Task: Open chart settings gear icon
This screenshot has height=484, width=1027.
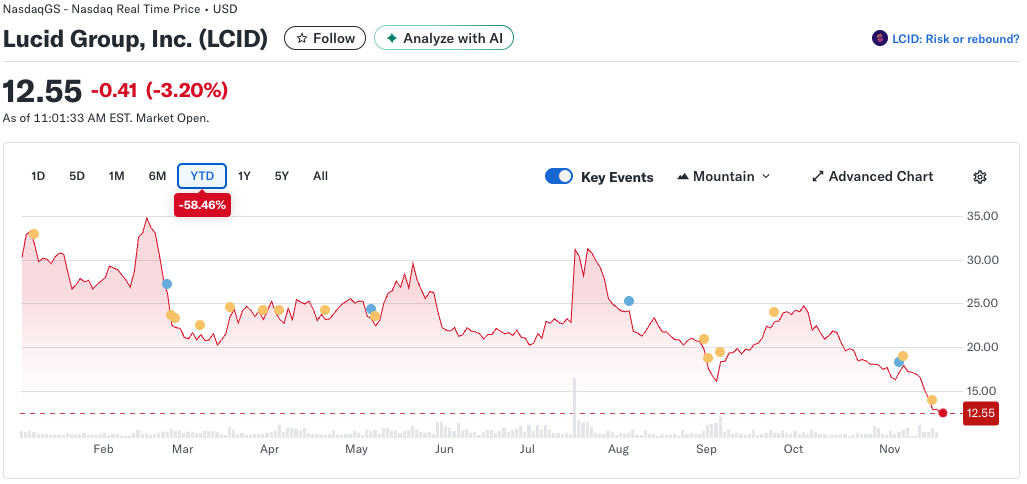Action: click(x=979, y=177)
